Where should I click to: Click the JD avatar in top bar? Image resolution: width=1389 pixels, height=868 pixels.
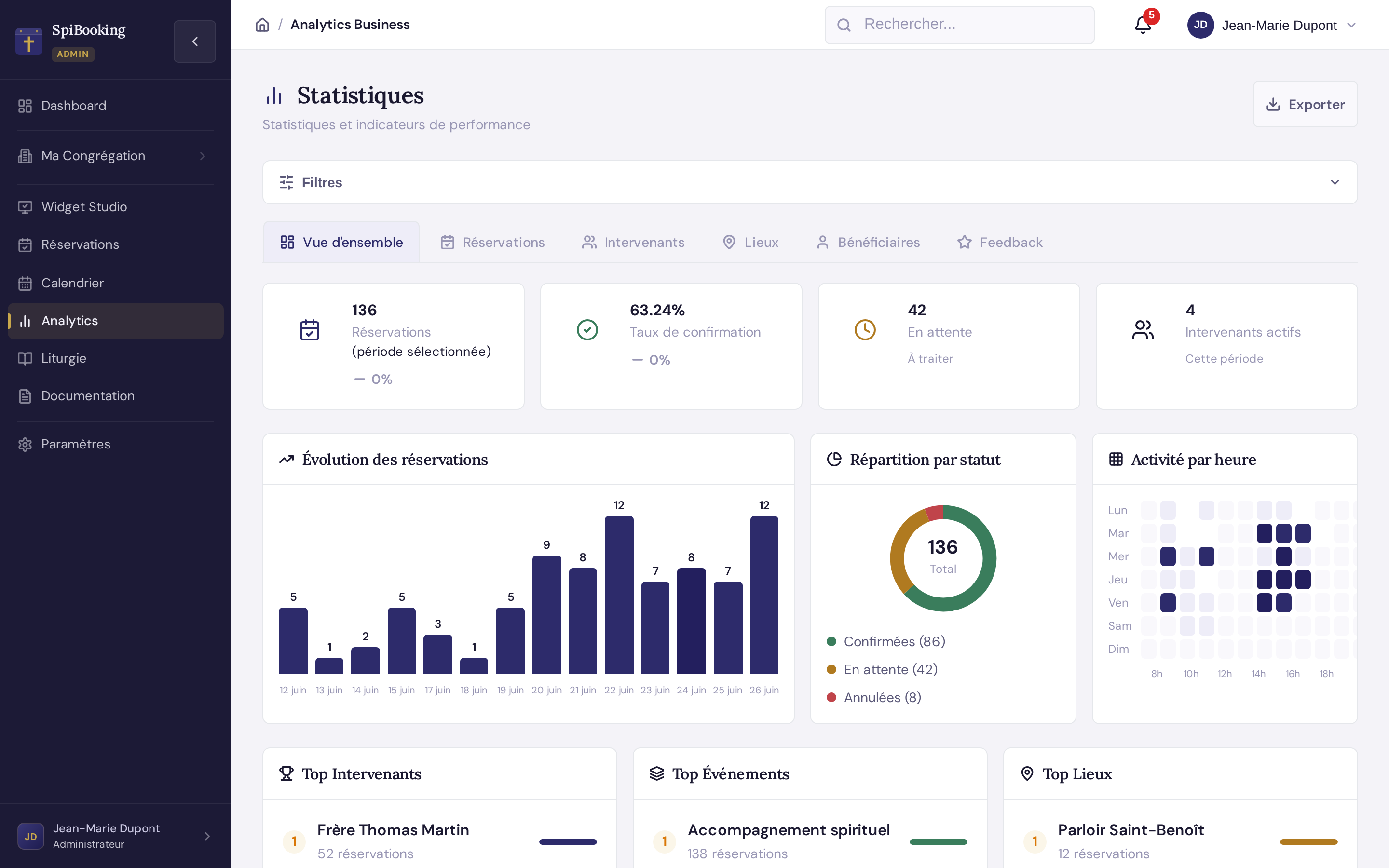coord(1200,25)
